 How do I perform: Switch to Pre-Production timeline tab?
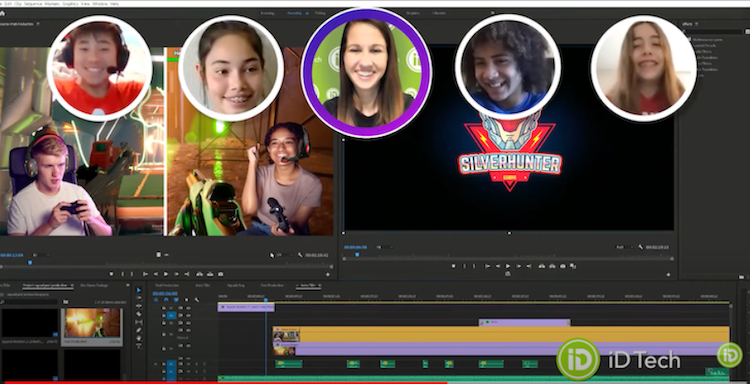[x=272, y=285]
